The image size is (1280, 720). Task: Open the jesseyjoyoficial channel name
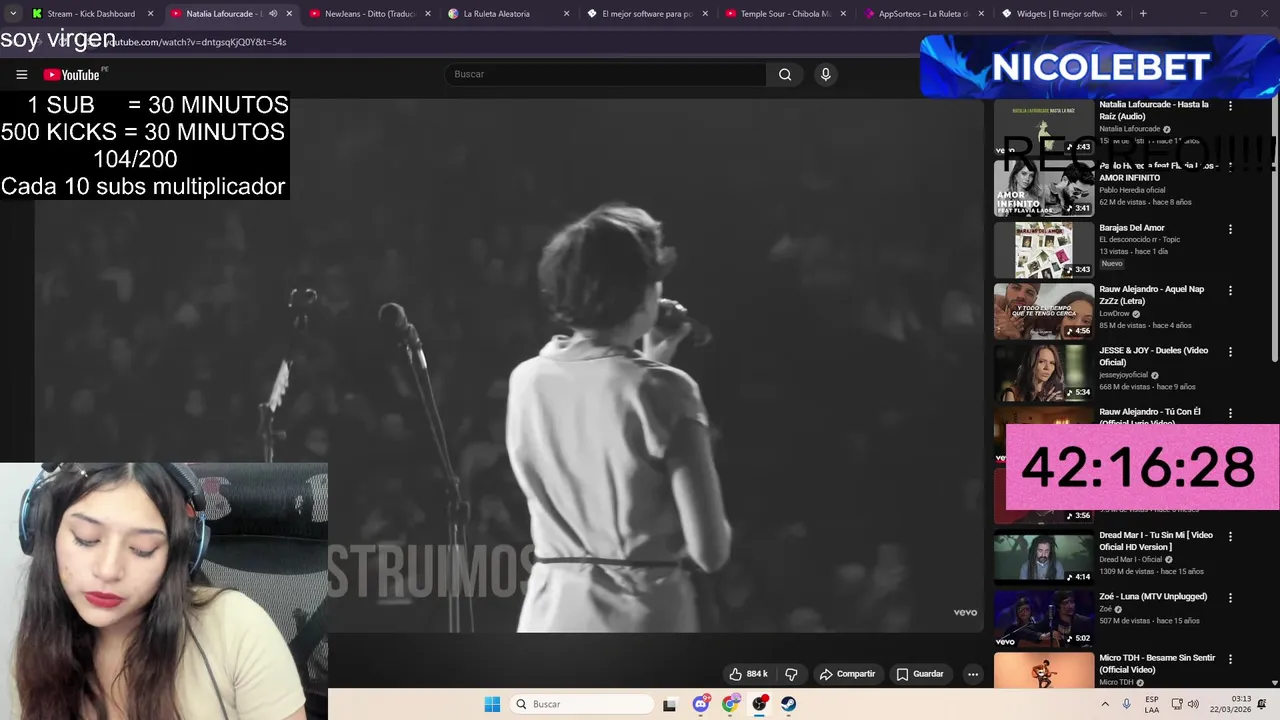(1124, 375)
